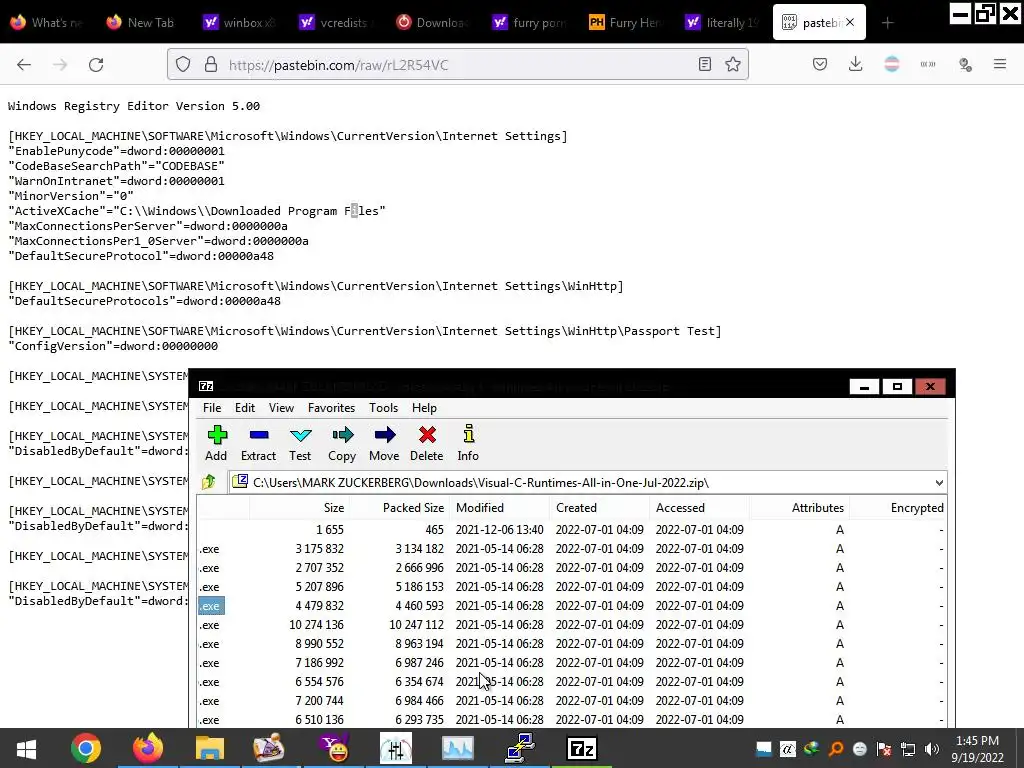Open the Edit menu in 7-Zip
This screenshot has height=768, width=1024.
pyautogui.click(x=245, y=408)
